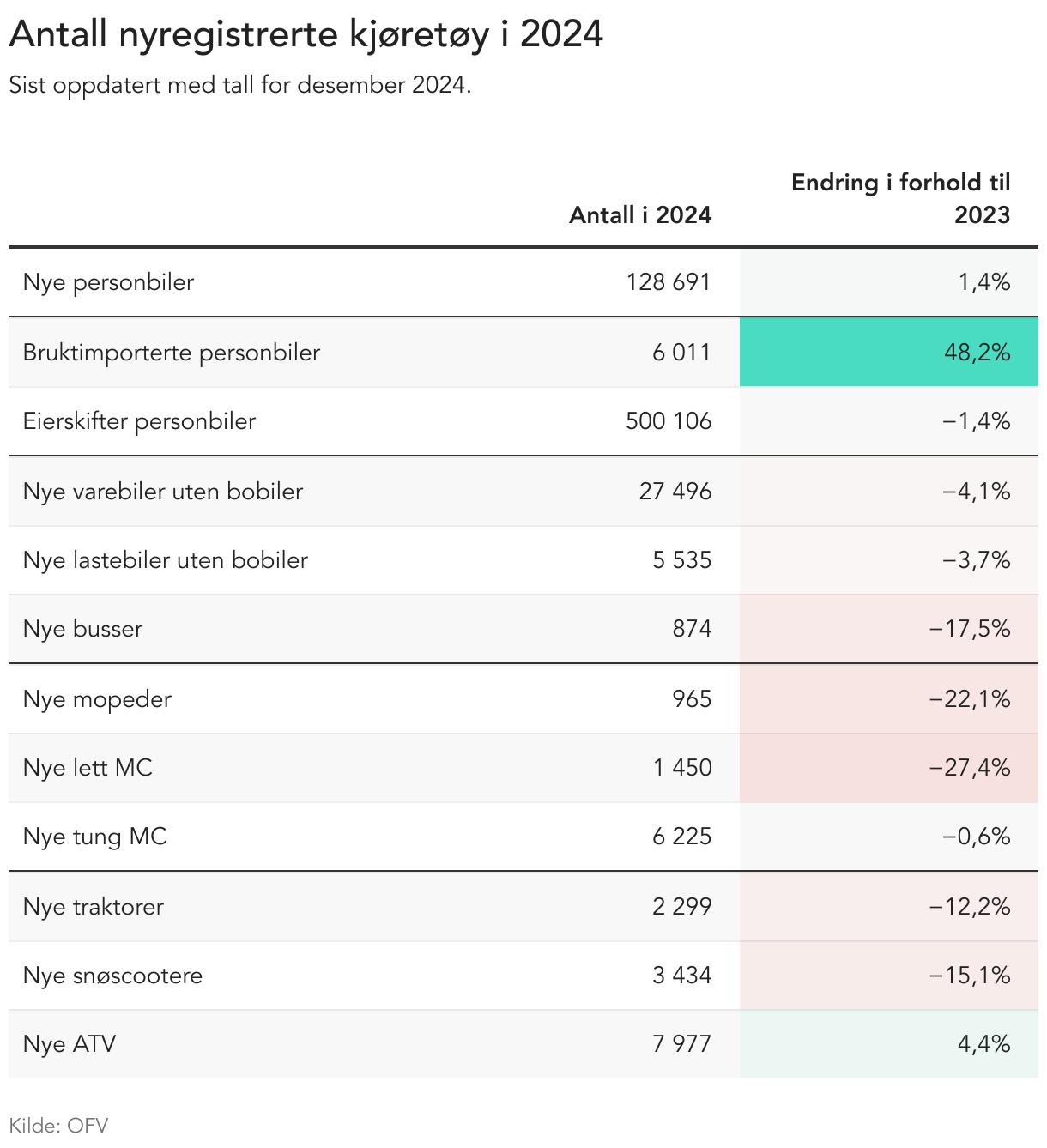Screen dimensions: 1047x1148
Task: Click the 'Nye traktorer' row label
Action: (94, 907)
